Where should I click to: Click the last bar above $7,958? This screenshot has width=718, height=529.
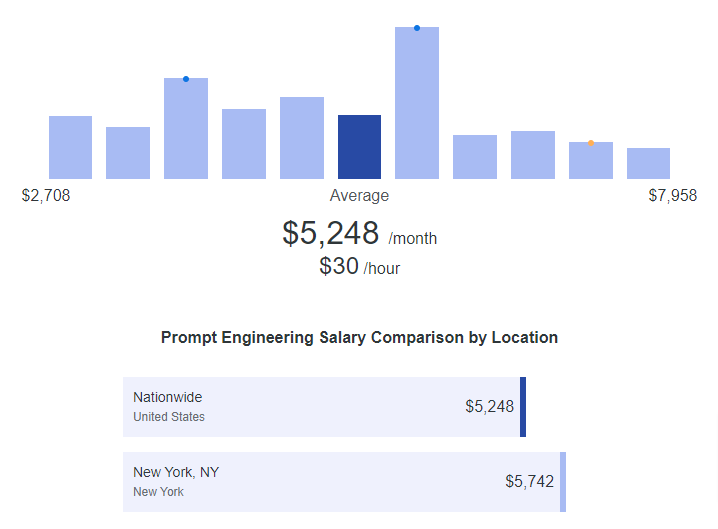[648, 163]
